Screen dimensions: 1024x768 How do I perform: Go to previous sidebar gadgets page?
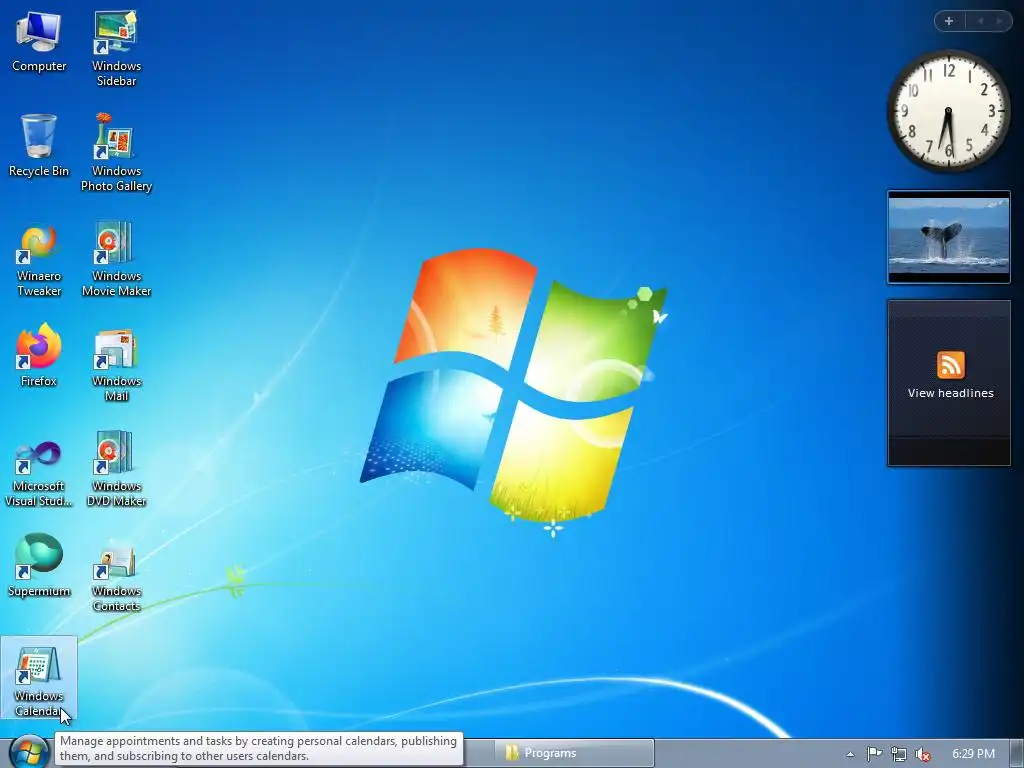click(980, 21)
